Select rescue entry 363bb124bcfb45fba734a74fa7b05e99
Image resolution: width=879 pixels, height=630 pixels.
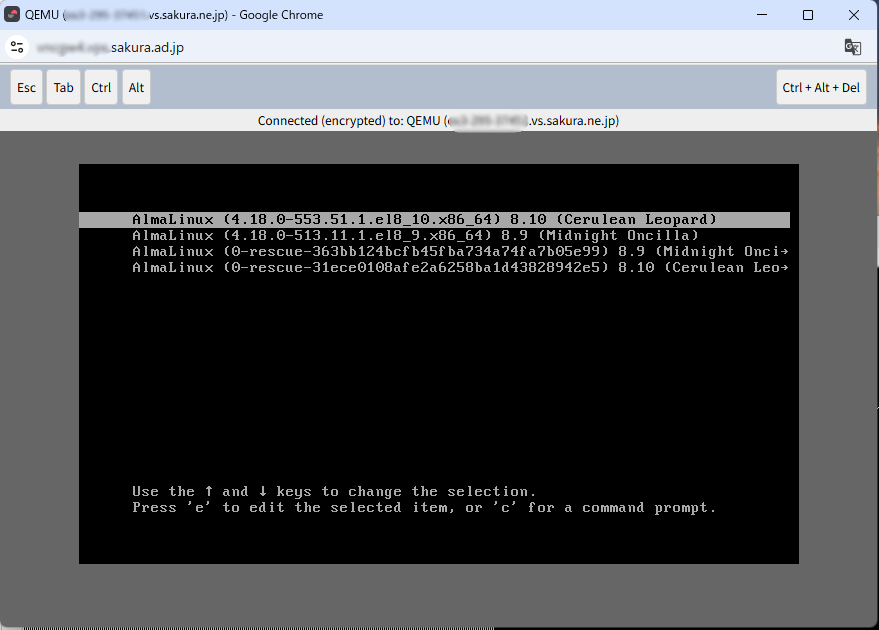coord(460,252)
